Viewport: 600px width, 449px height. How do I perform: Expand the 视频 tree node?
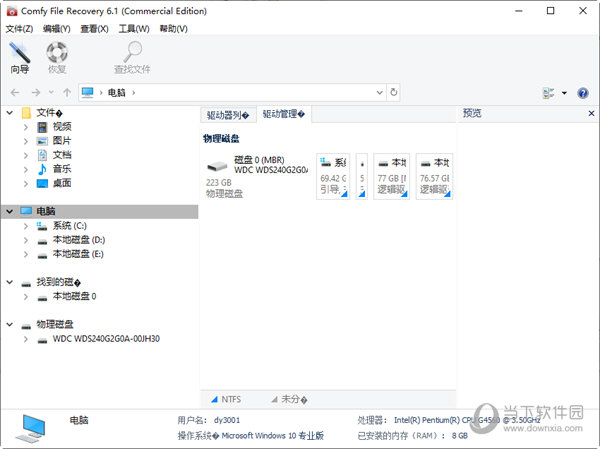pyautogui.click(x=26, y=127)
